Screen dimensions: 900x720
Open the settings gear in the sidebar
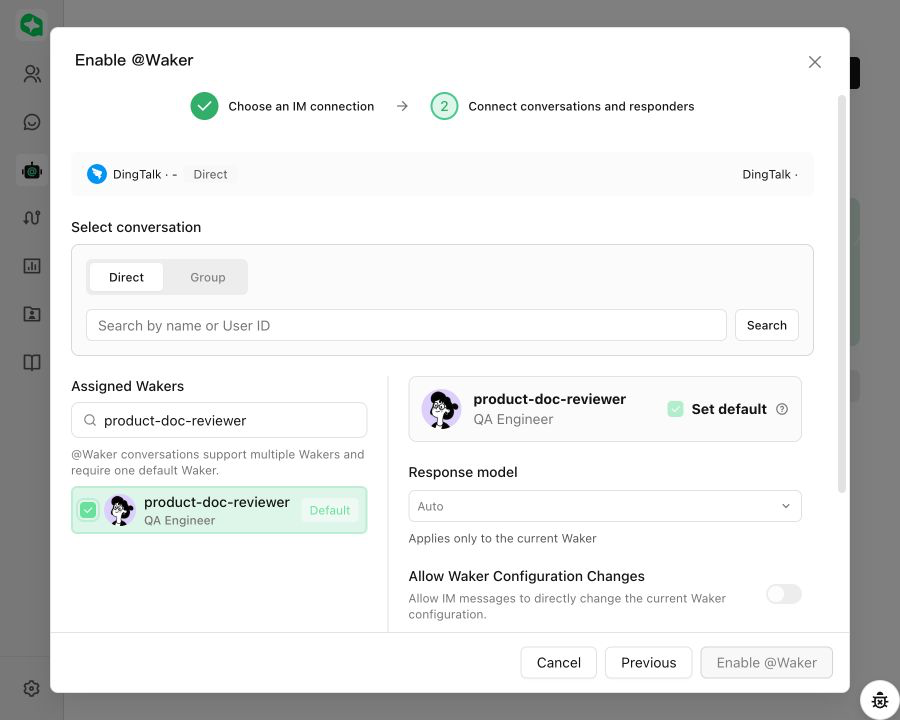click(32, 688)
